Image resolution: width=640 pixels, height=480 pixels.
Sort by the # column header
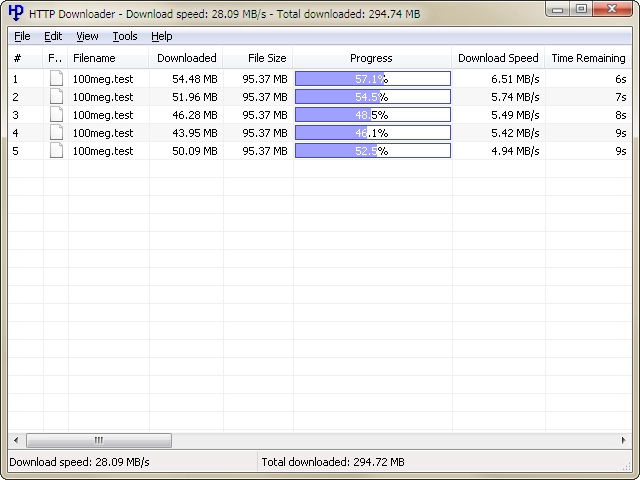[x=25, y=58]
